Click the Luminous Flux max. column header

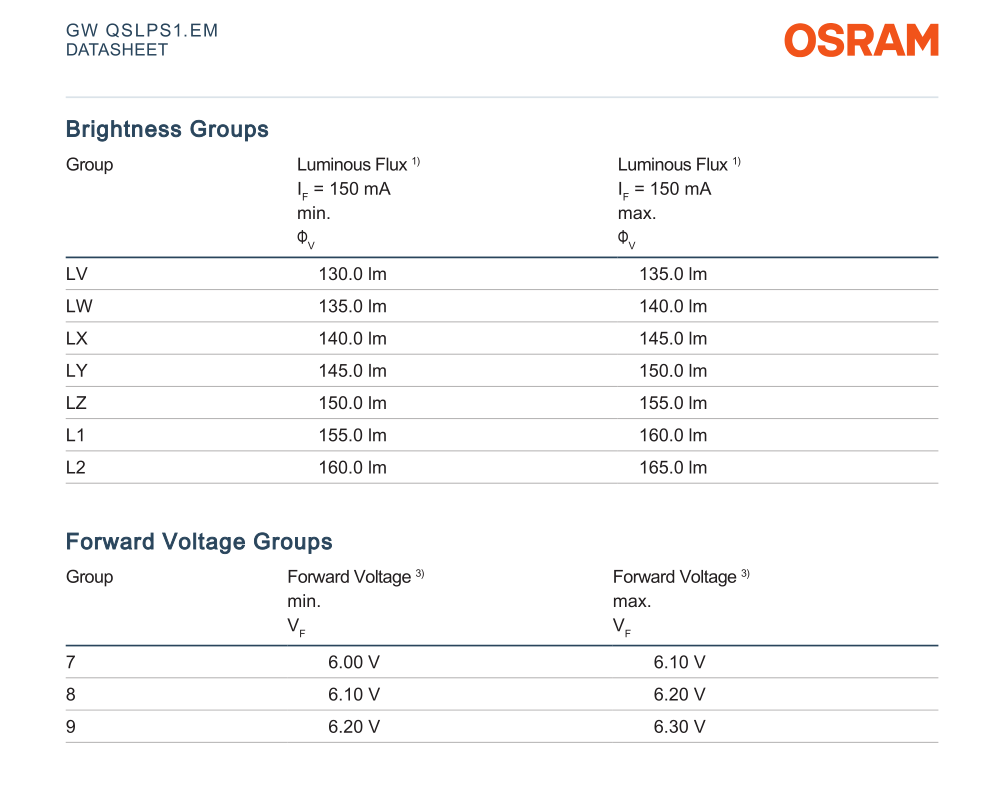tap(679, 202)
